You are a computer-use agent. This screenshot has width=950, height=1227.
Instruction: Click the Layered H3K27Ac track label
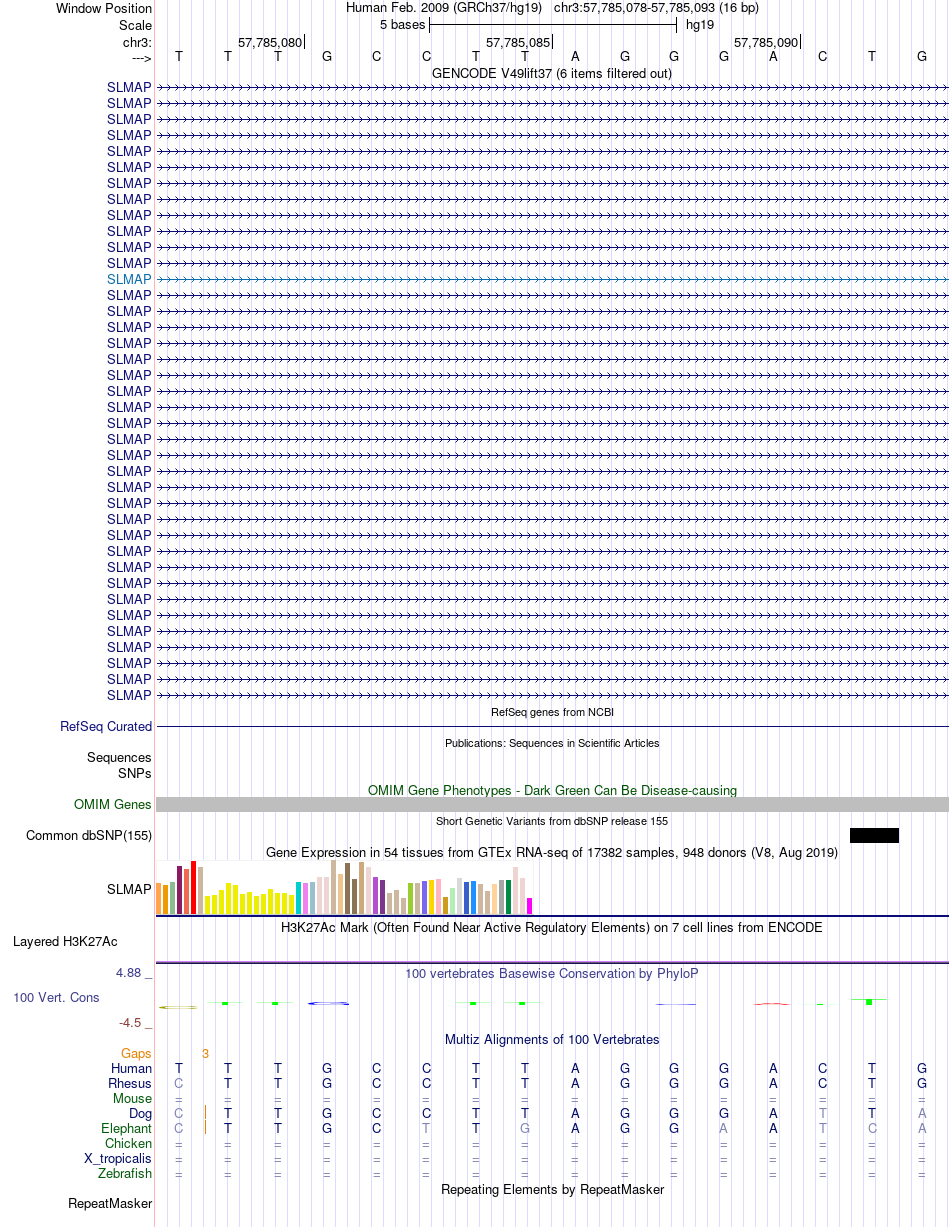65,941
